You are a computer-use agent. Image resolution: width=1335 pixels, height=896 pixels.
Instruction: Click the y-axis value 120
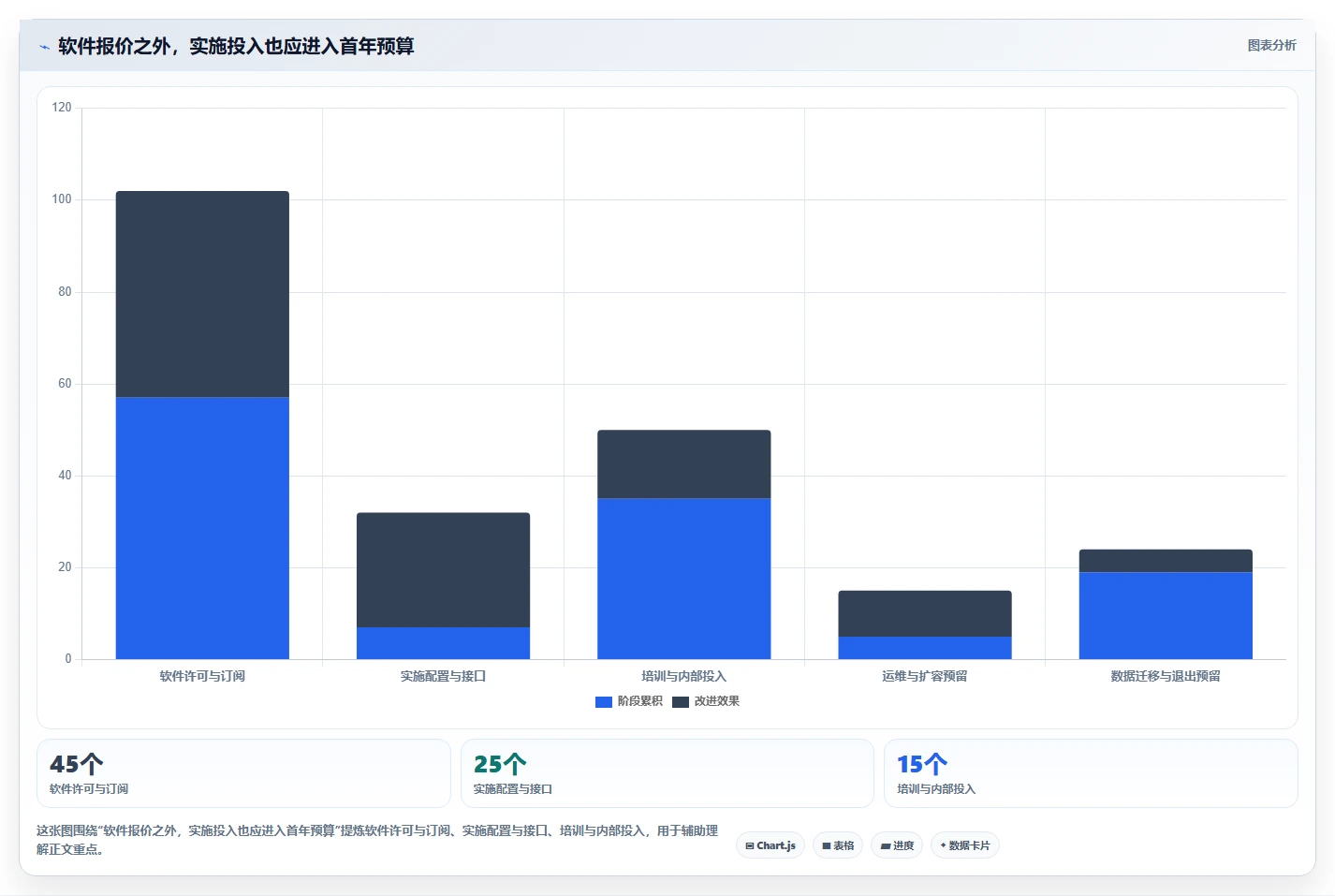tap(62, 108)
